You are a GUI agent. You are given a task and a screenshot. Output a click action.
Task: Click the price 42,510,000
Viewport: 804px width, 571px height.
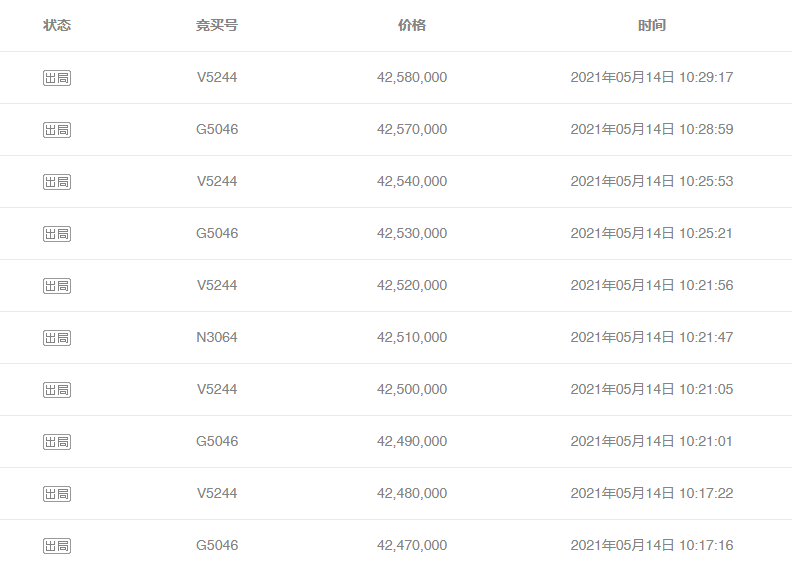coord(412,338)
